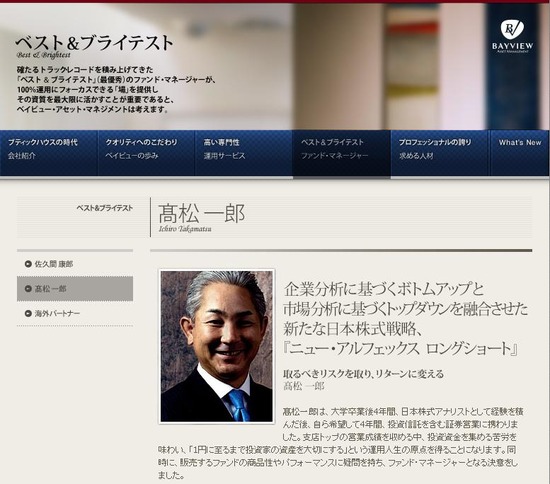Open 佐久間 康郎 in the sidebar
Image resolution: width=550 pixels, height=484 pixels.
(x=75, y=264)
